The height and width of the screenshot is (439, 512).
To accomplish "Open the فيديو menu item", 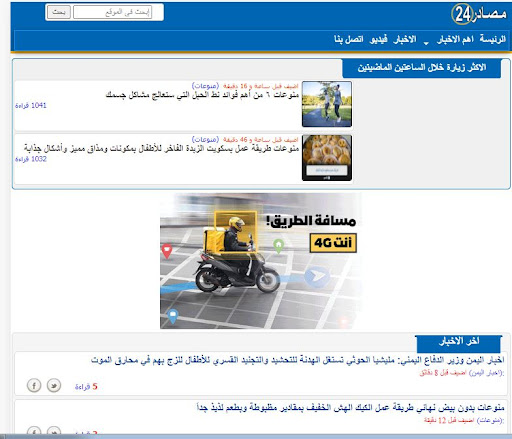I will tap(378, 40).
